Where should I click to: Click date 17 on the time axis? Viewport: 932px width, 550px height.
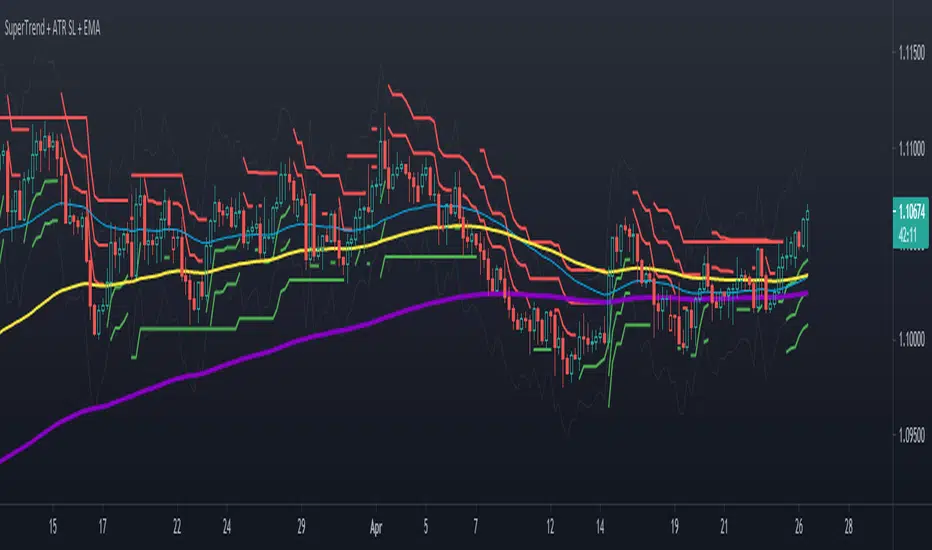[103, 527]
